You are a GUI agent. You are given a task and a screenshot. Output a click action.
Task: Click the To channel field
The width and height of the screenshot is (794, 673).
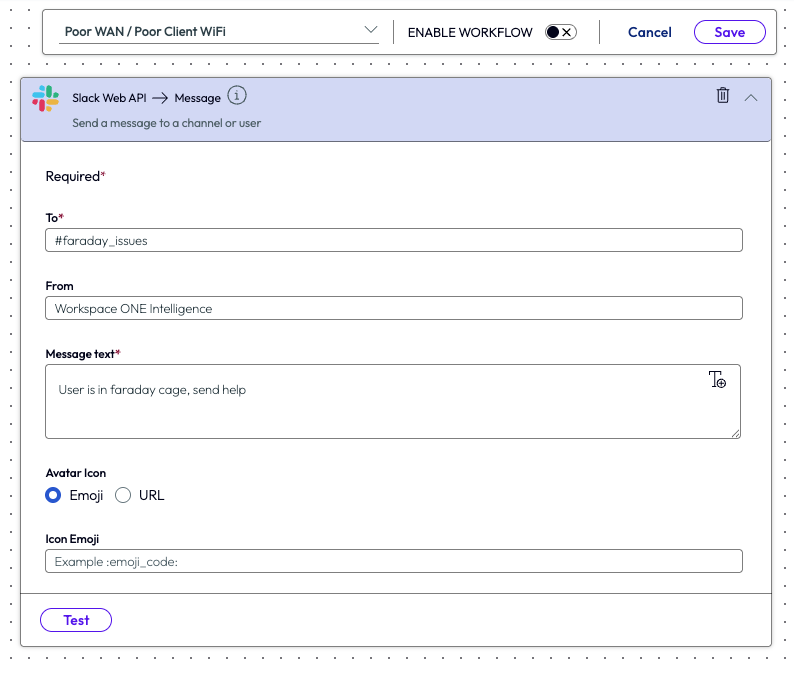393,240
